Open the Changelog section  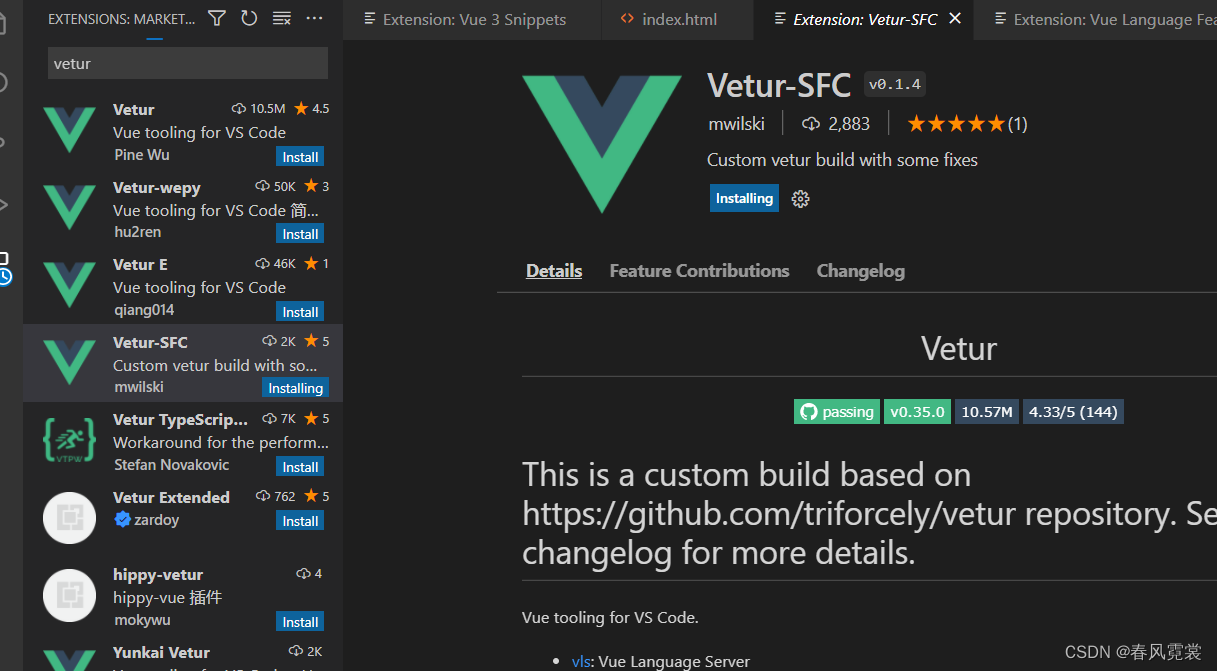[x=860, y=271]
